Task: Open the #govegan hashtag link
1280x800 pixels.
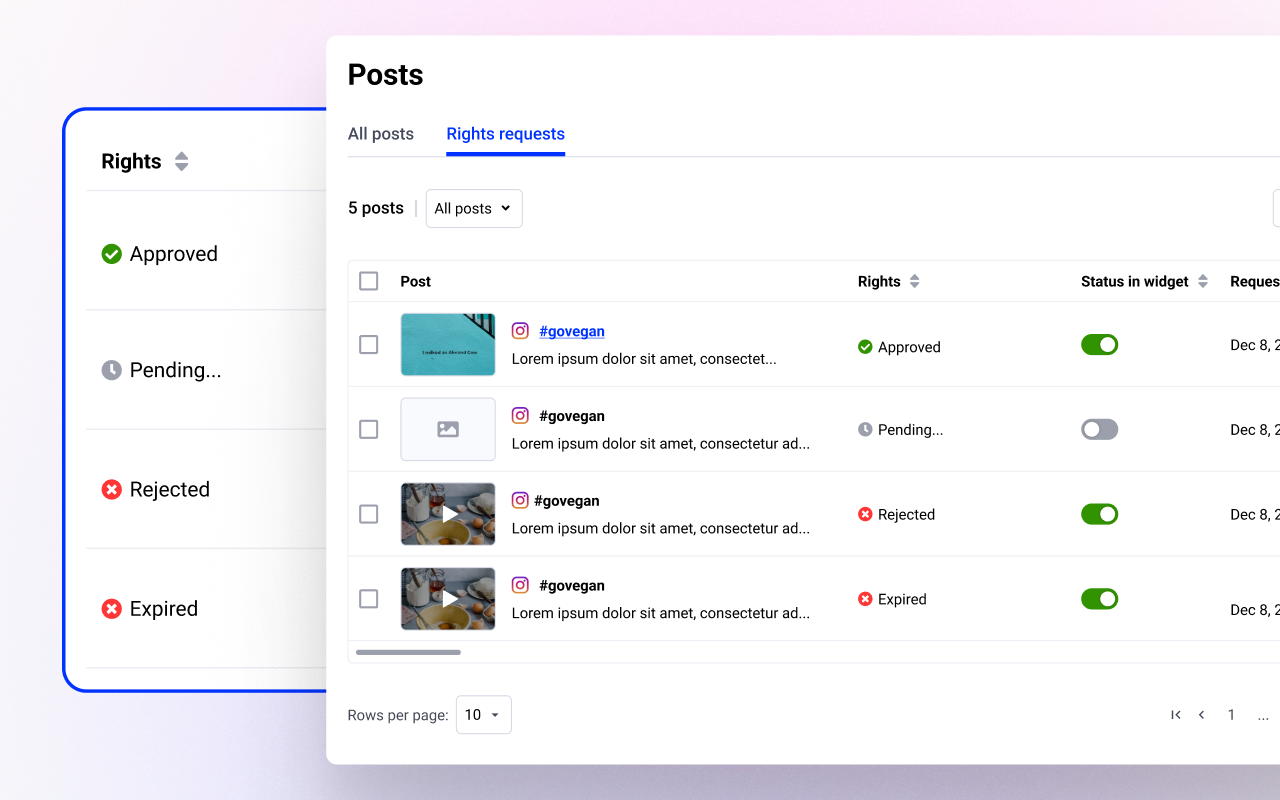Action: pyautogui.click(x=572, y=330)
